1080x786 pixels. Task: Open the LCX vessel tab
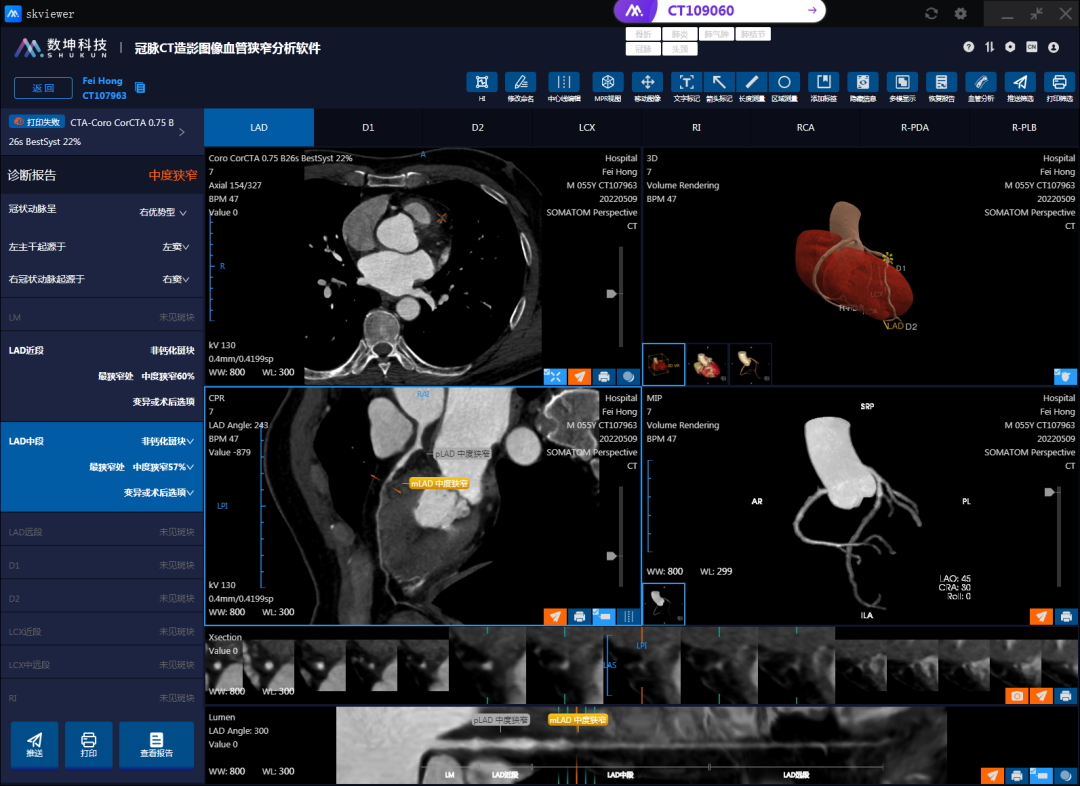point(587,128)
